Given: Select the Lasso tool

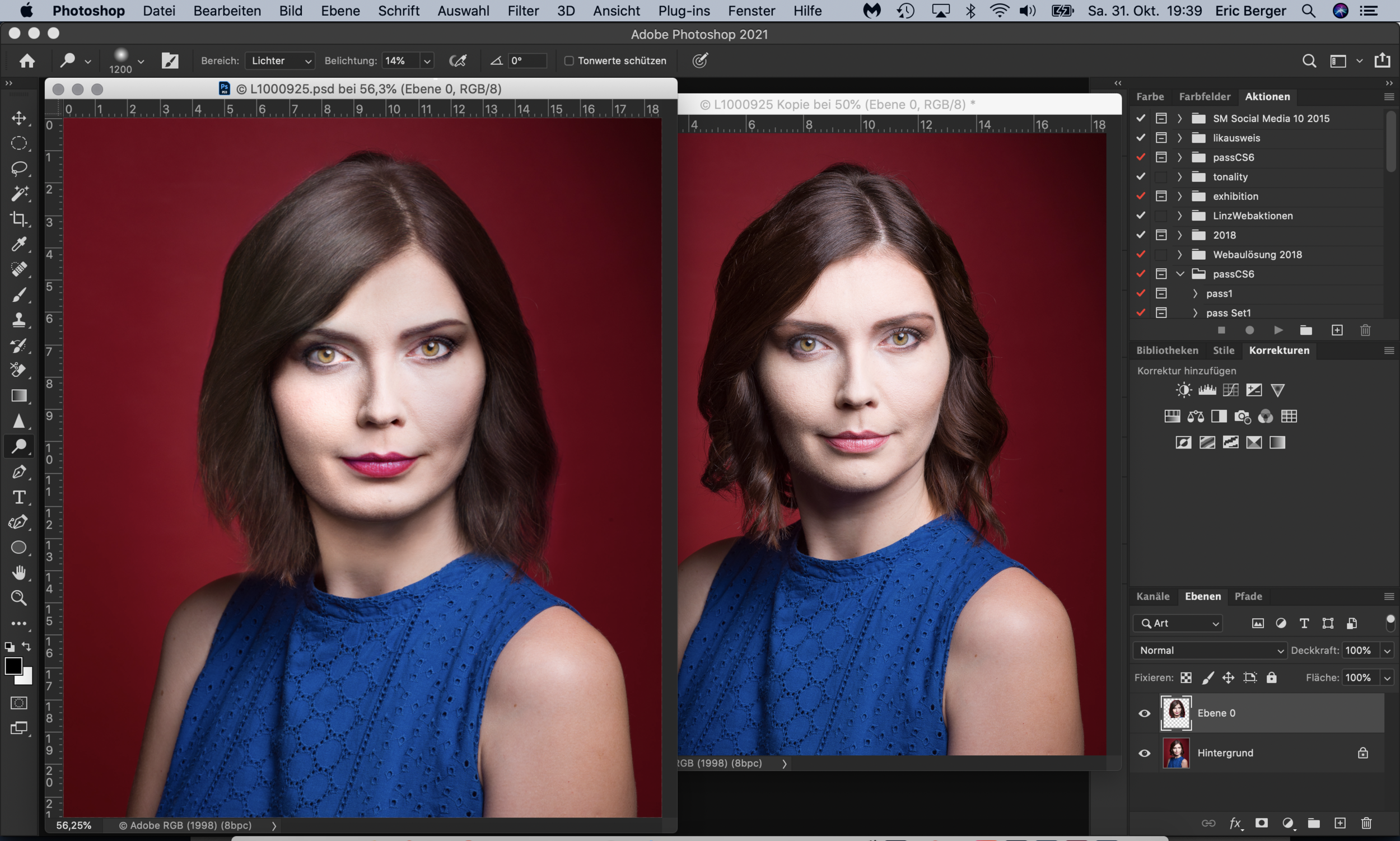Looking at the screenshot, I should (x=19, y=169).
